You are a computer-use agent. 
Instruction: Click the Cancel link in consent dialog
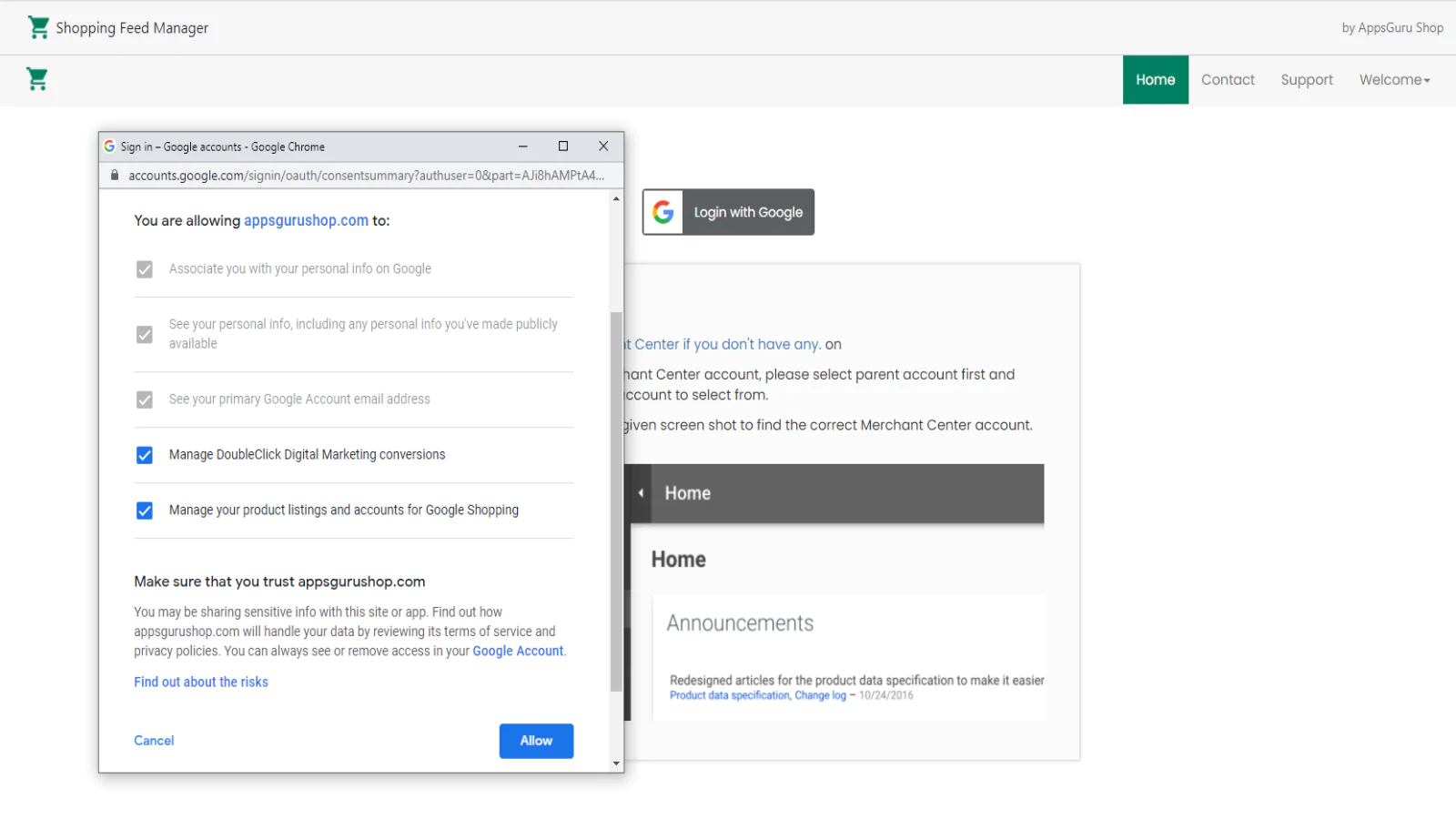tap(154, 741)
